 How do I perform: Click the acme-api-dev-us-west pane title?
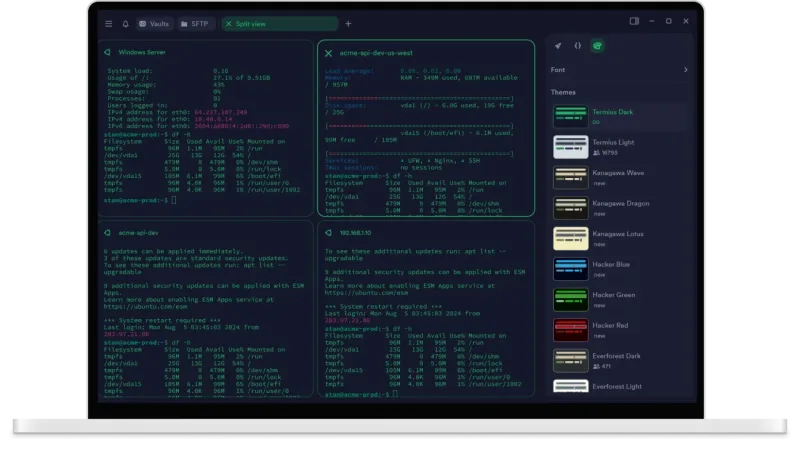coord(376,53)
